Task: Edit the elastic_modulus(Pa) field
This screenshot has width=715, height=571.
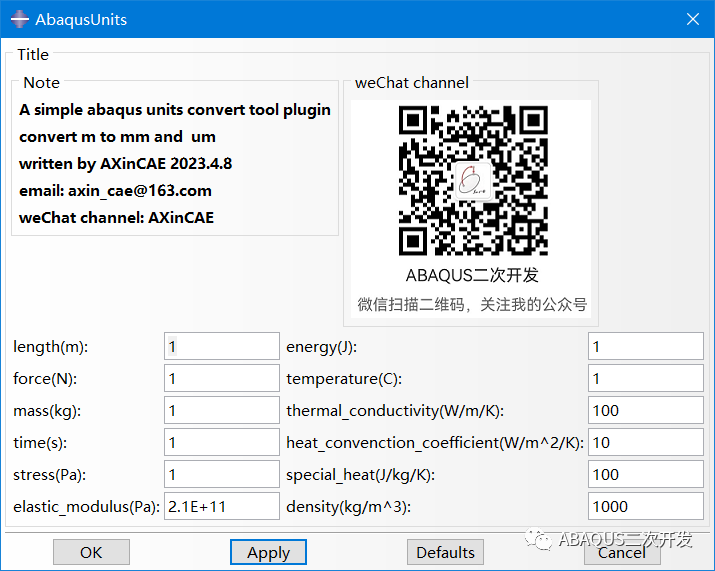Action: 222,506
